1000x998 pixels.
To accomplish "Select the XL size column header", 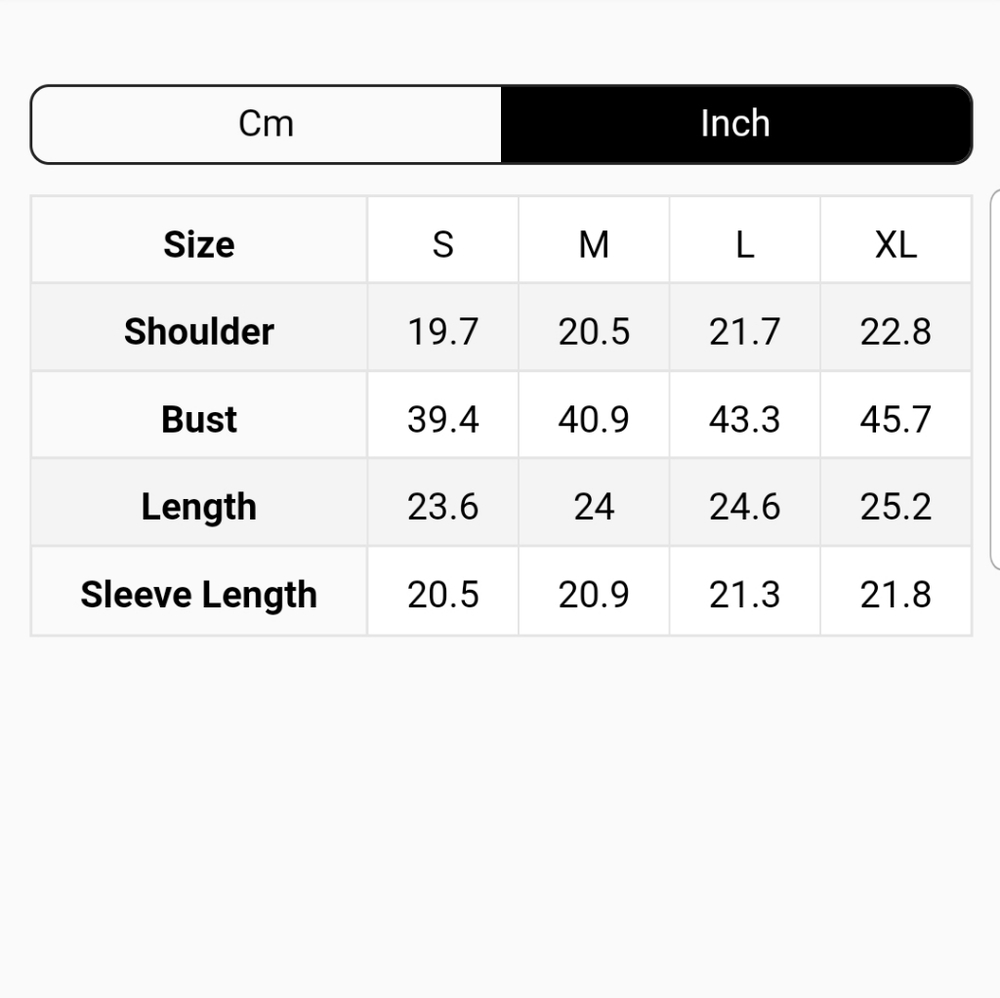I will pos(896,244).
